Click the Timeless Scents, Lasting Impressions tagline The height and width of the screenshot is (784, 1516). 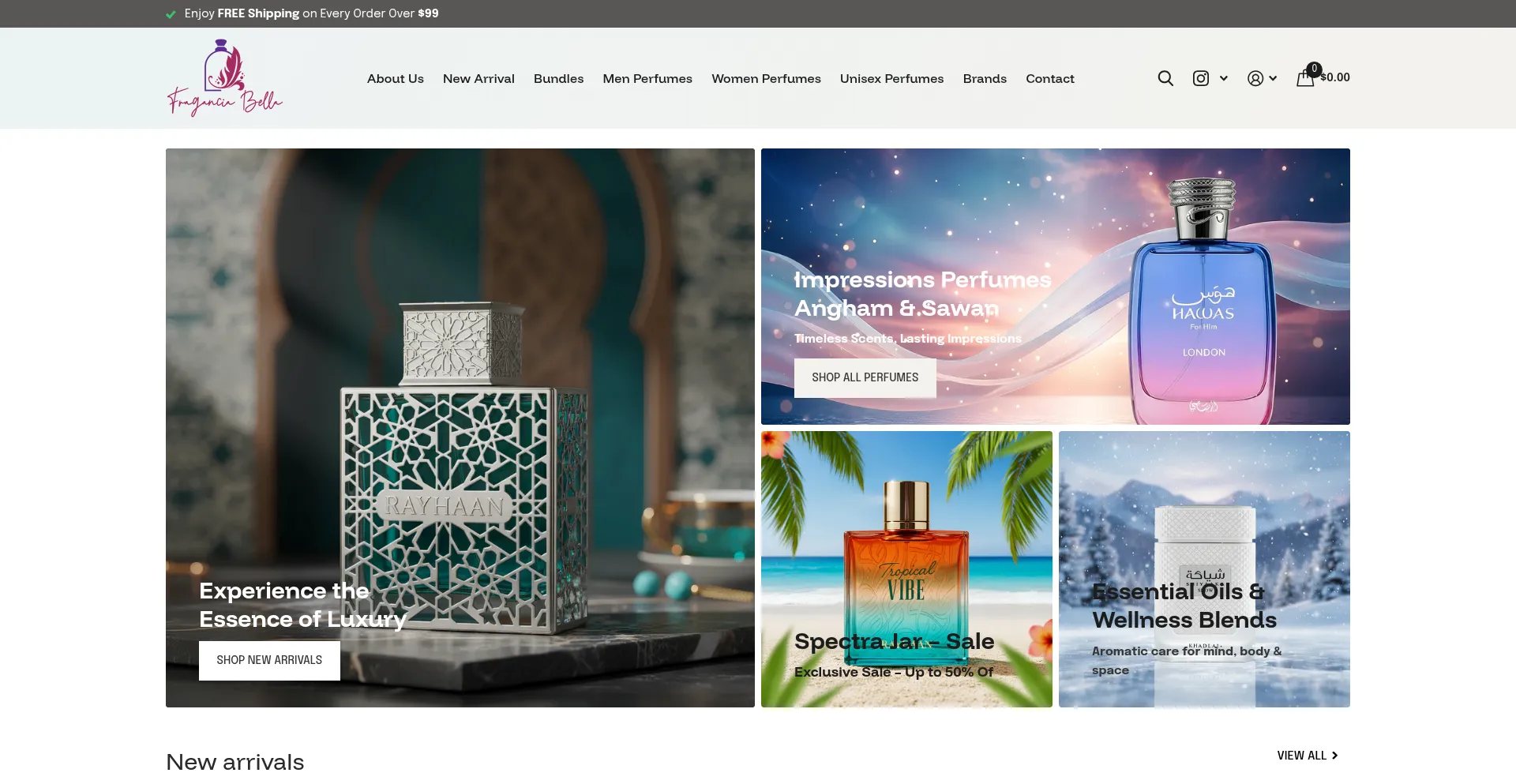tap(908, 339)
